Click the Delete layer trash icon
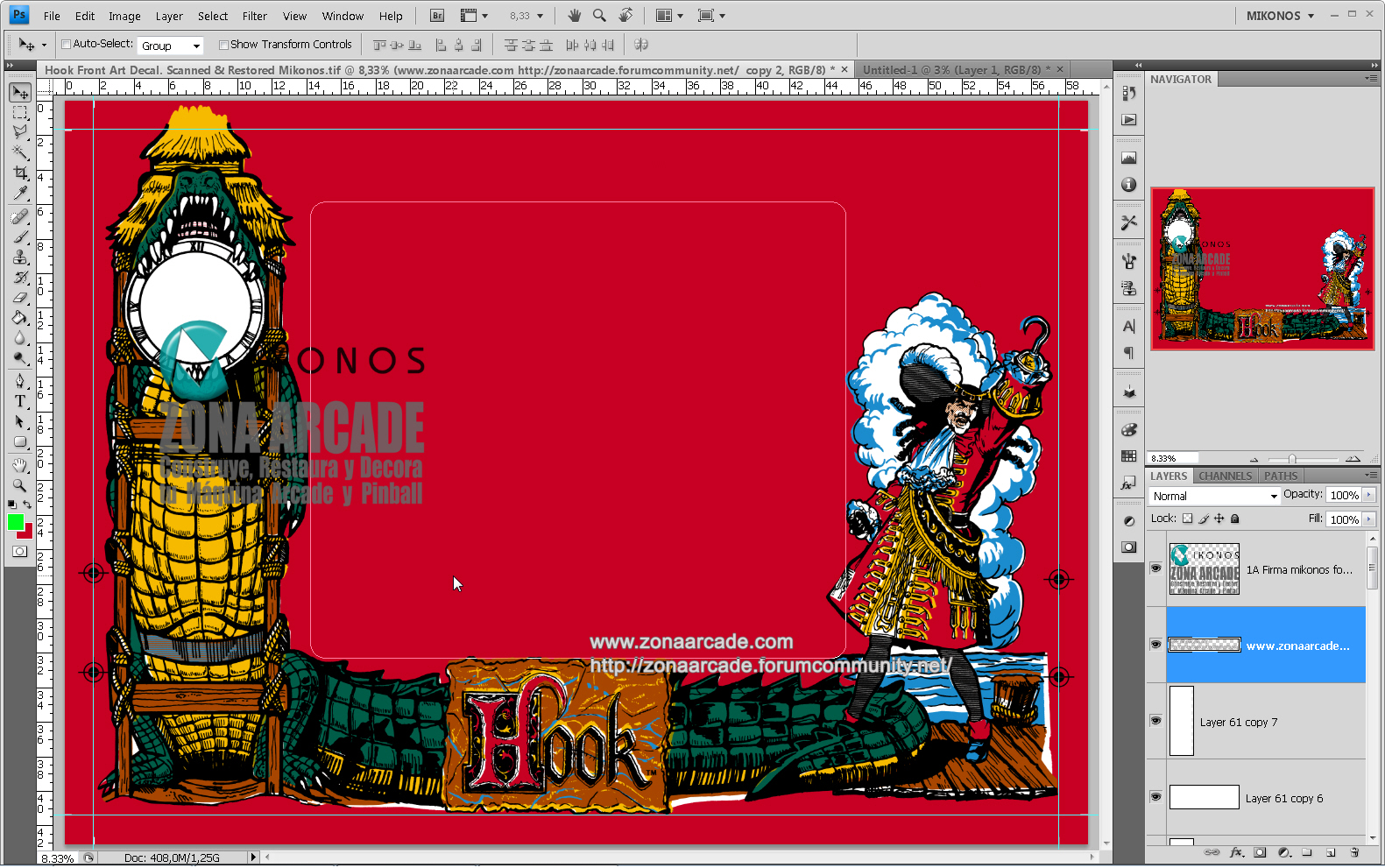The width and height of the screenshot is (1385, 868). click(x=1354, y=852)
